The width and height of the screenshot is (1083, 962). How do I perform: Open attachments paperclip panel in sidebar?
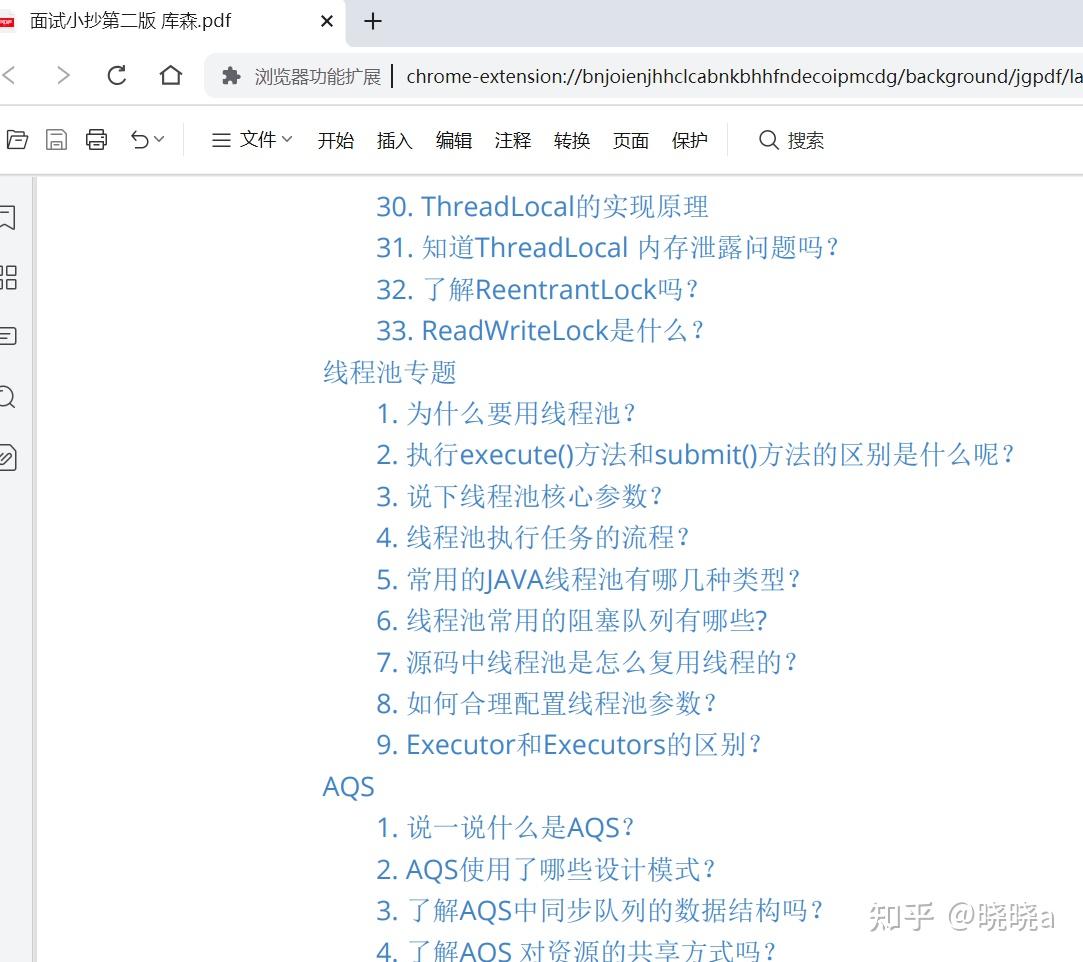[8, 457]
